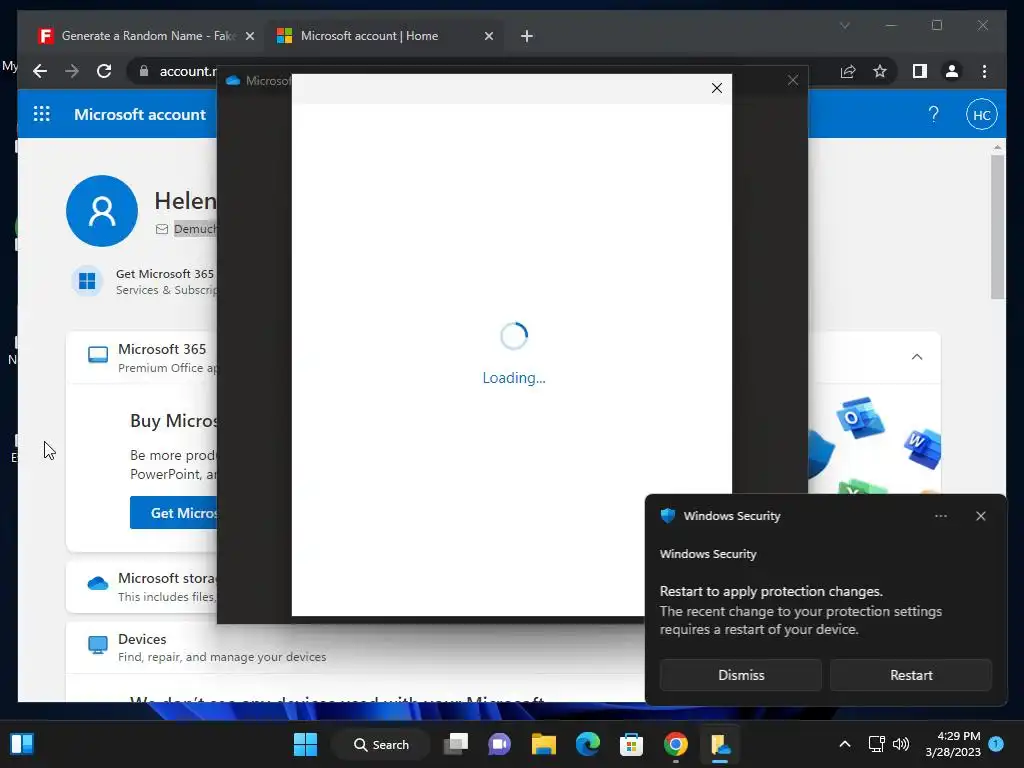Image resolution: width=1024 pixels, height=768 pixels.
Task: Open Windows Security notification options ellipsis
Action: tap(940, 516)
